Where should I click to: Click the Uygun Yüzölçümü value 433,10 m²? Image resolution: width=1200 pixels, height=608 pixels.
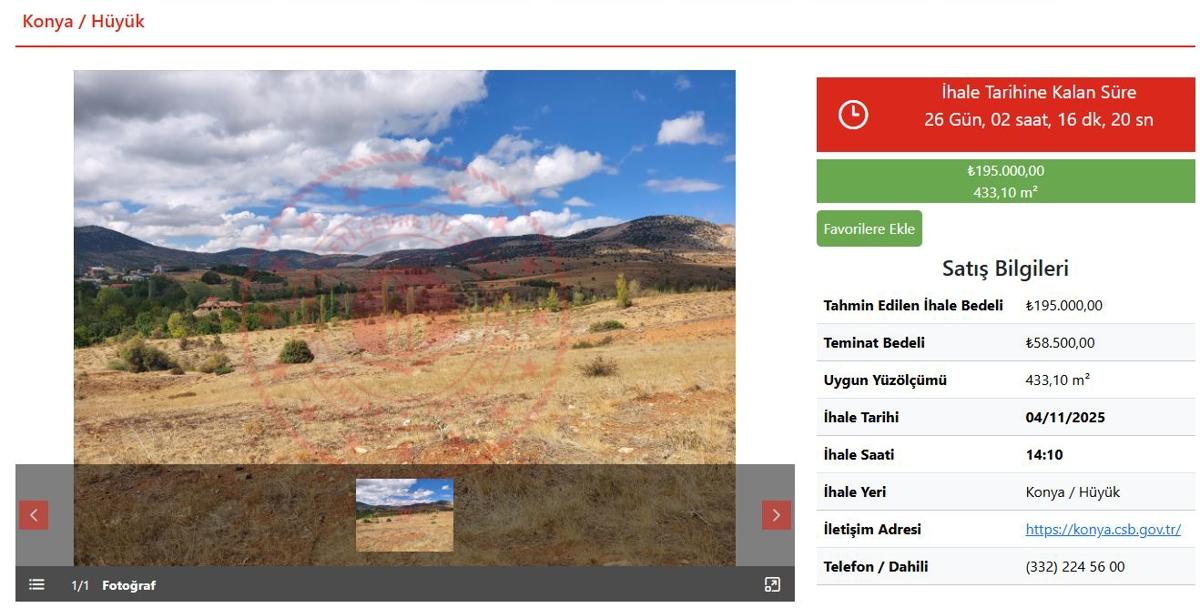point(1058,380)
